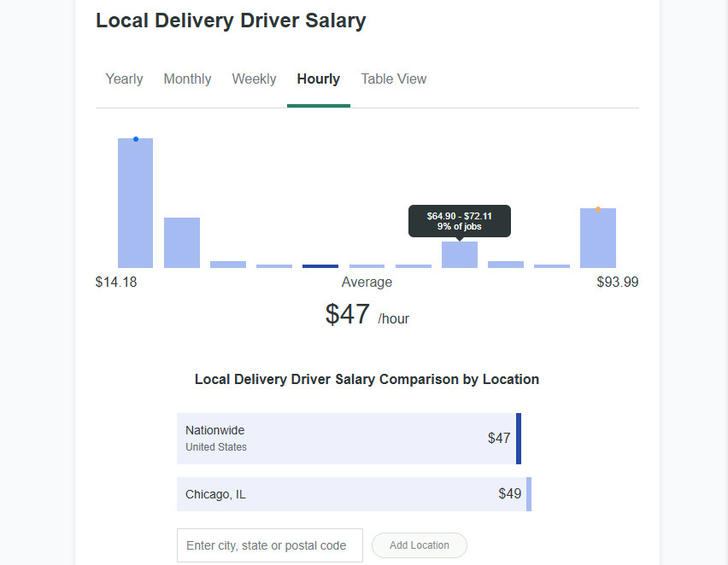Switch to the Weekly salary tab
This screenshot has width=728, height=565.
click(254, 79)
